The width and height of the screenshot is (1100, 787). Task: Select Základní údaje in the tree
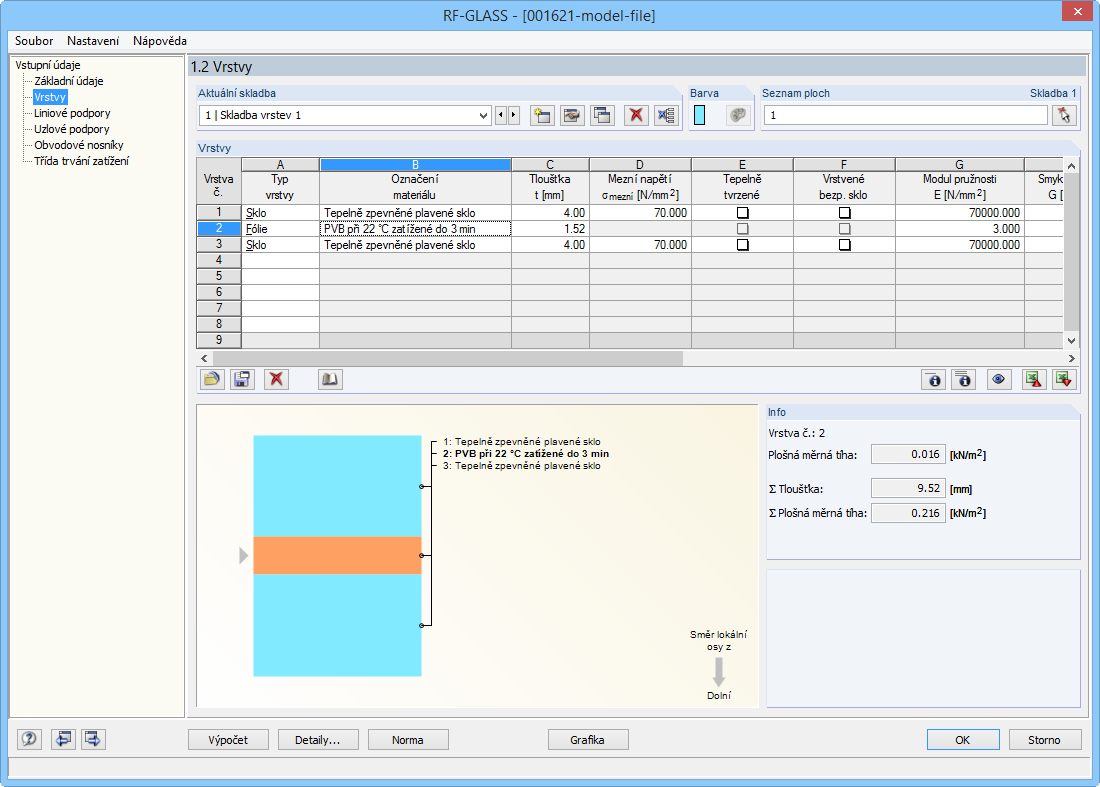tap(69, 81)
